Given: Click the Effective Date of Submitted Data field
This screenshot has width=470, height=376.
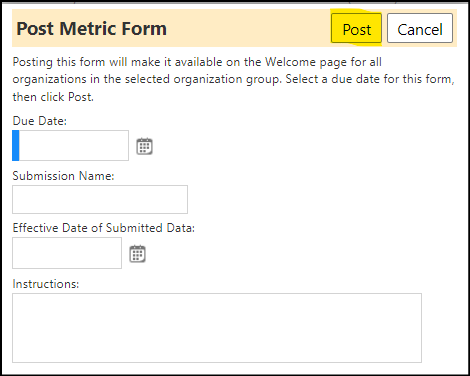Looking at the screenshot, I should click(x=67, y=253).
